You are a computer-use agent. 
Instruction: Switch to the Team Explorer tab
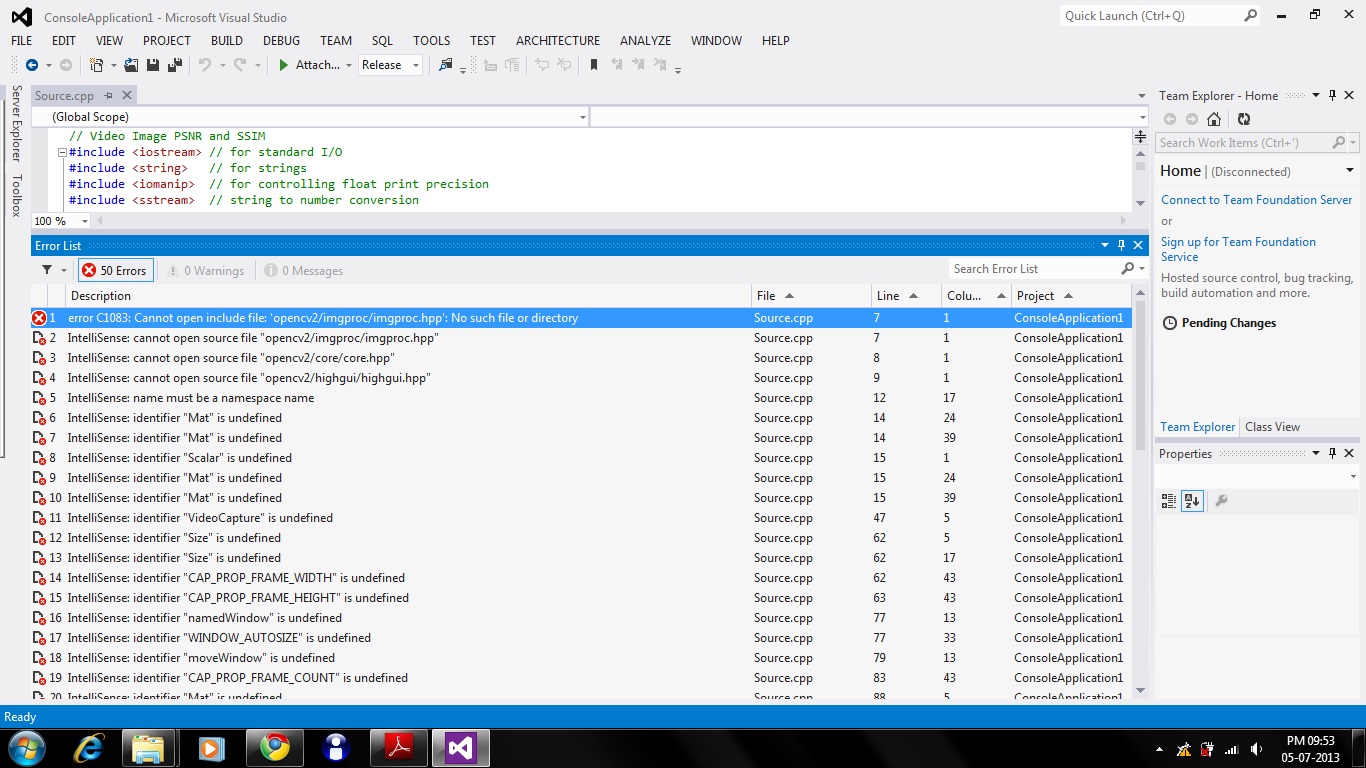pyautogui.click(x=1197, y=426)
